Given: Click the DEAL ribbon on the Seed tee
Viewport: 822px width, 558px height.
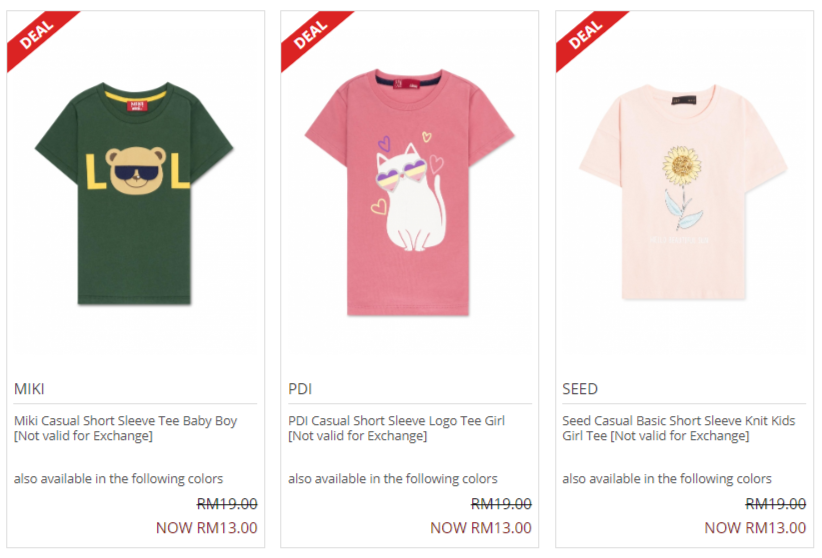Looking at the screenshot, I should tap(585, 36).
